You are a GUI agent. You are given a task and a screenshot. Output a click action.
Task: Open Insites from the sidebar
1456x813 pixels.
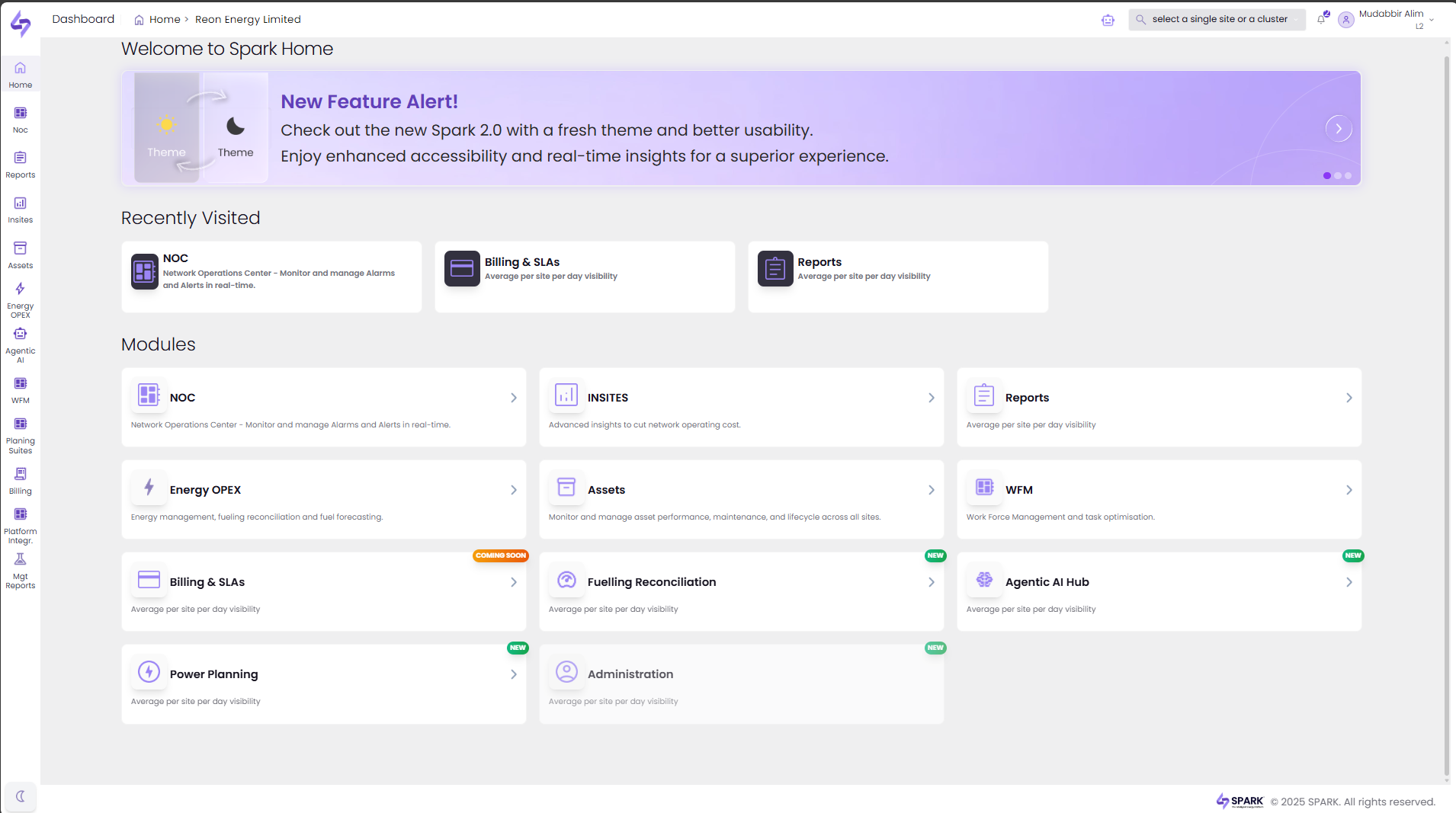pyautogui.click(x=21, y=210)
